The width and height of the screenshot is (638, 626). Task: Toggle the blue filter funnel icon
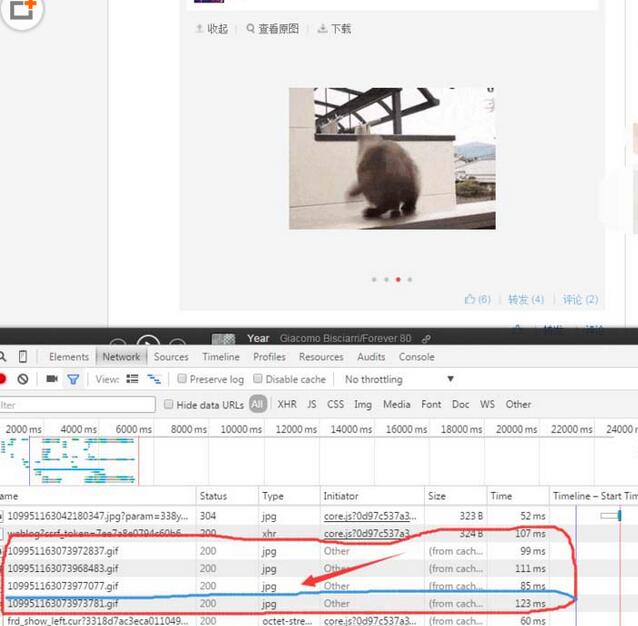[73, 380]
